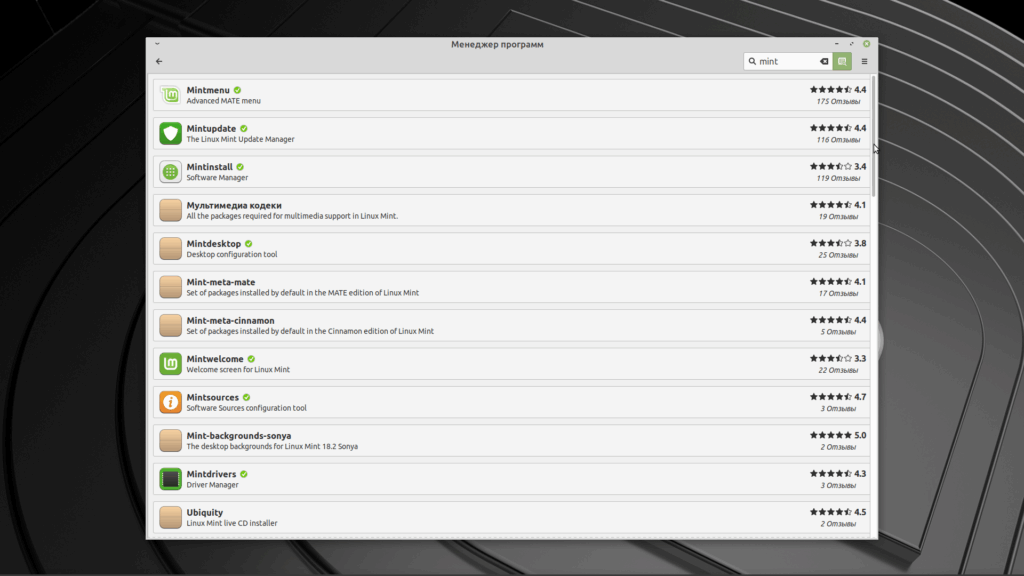
Task: Open the window menu chevron in titlebar
Action: [x=157, y=44]
